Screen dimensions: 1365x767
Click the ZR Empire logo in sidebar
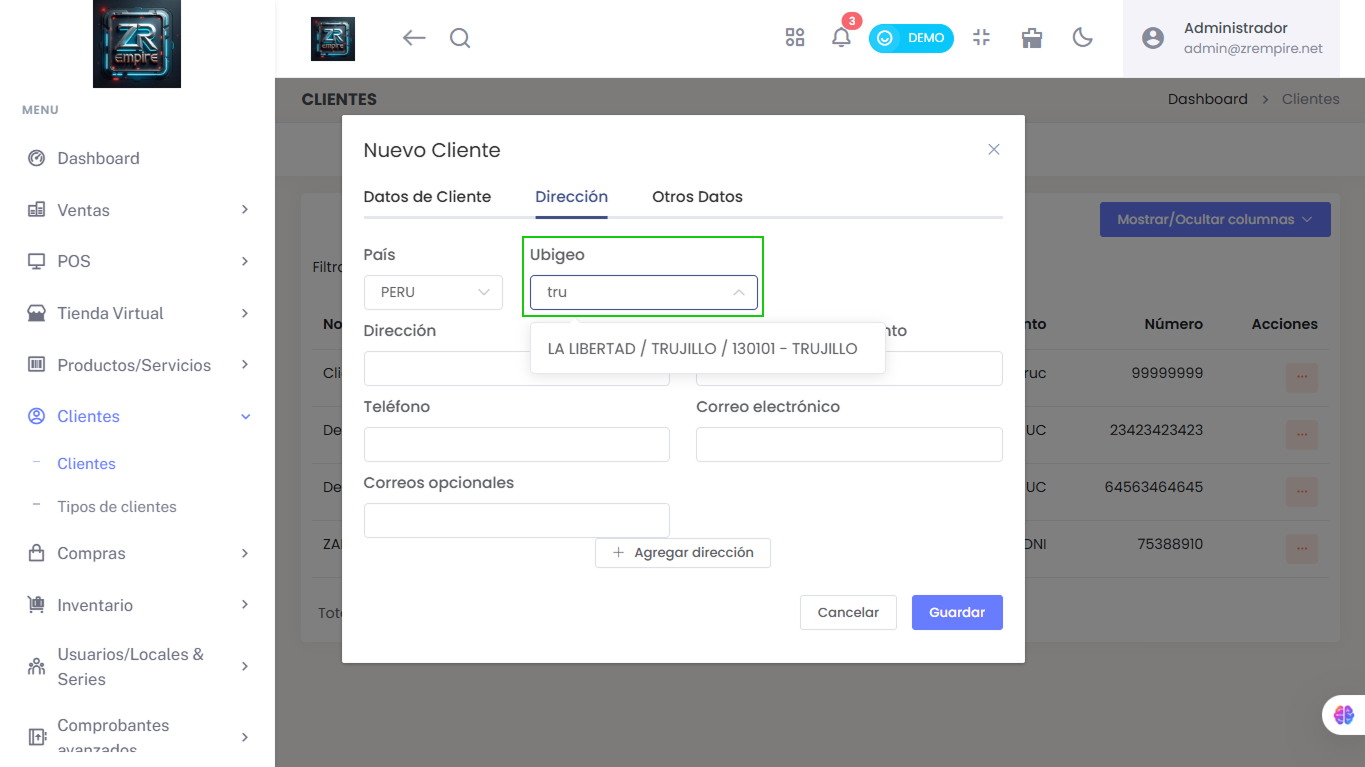[x=137, y=44]
